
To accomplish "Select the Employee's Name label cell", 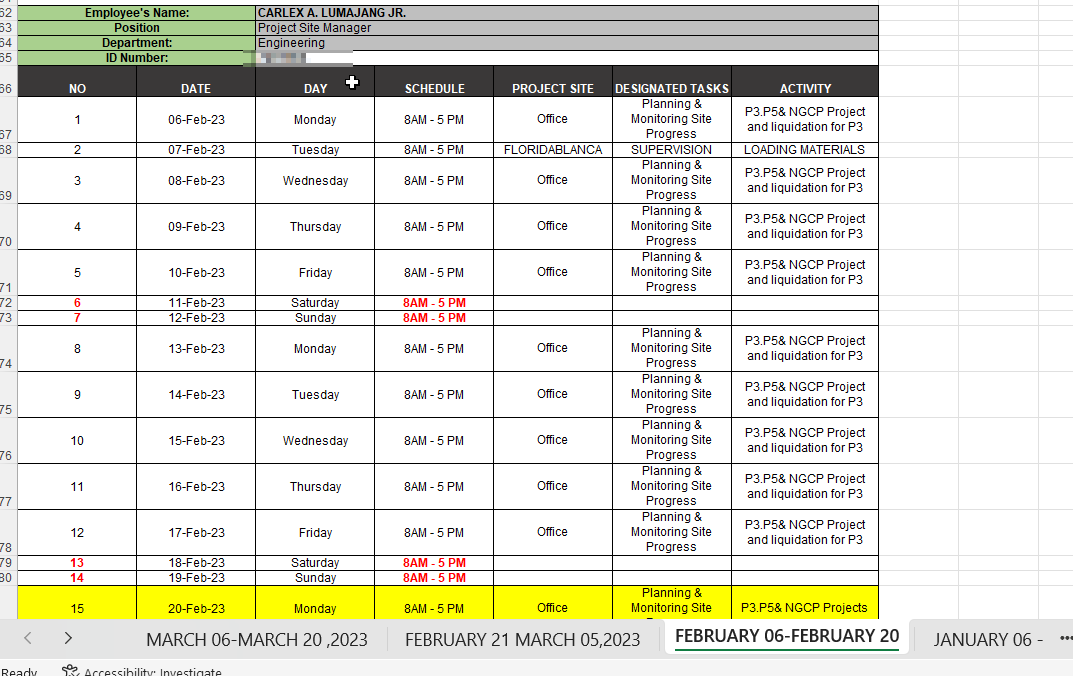I will click(x=137, y=13).
